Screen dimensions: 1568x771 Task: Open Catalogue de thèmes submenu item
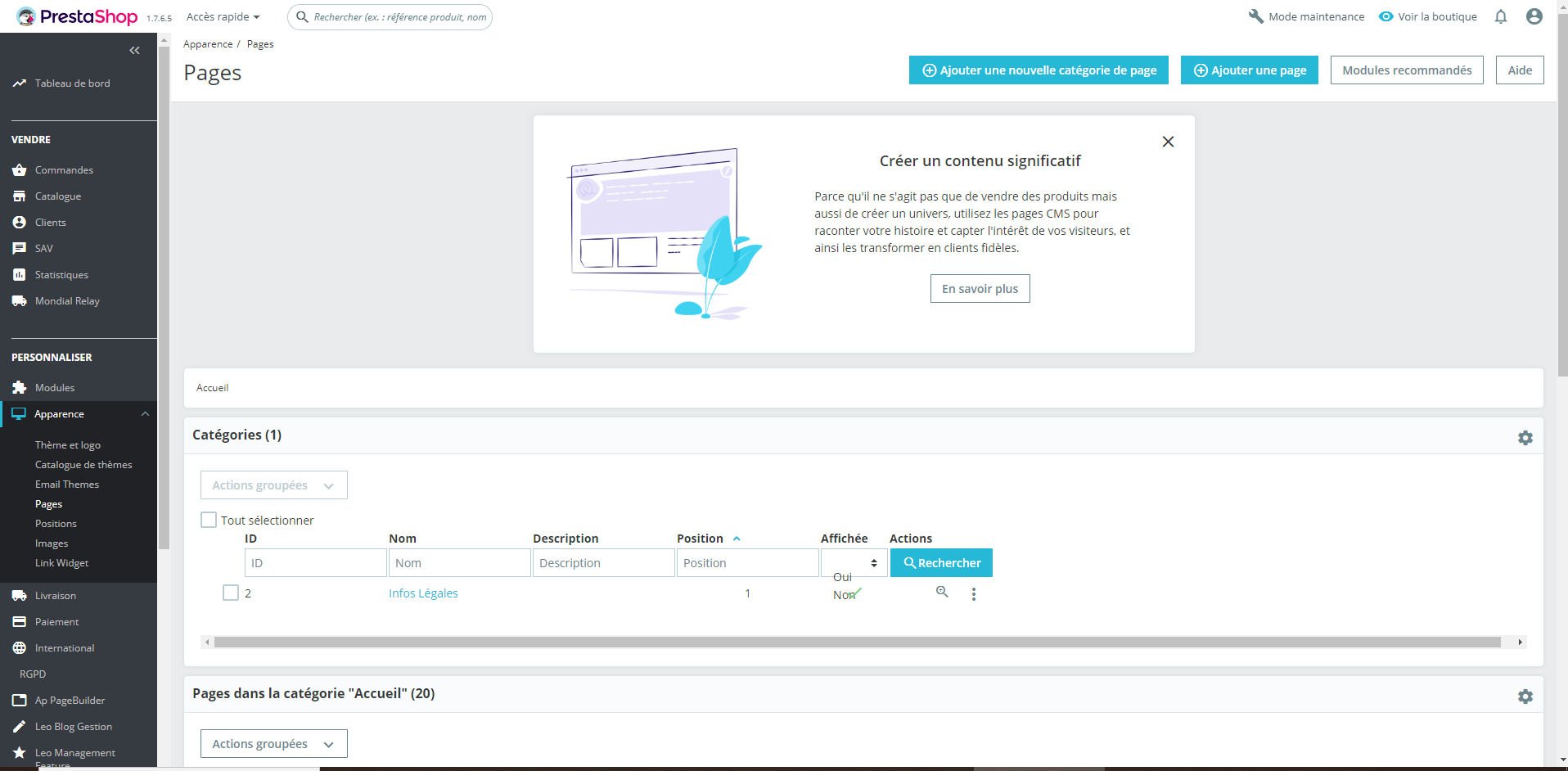click(83, 465)
